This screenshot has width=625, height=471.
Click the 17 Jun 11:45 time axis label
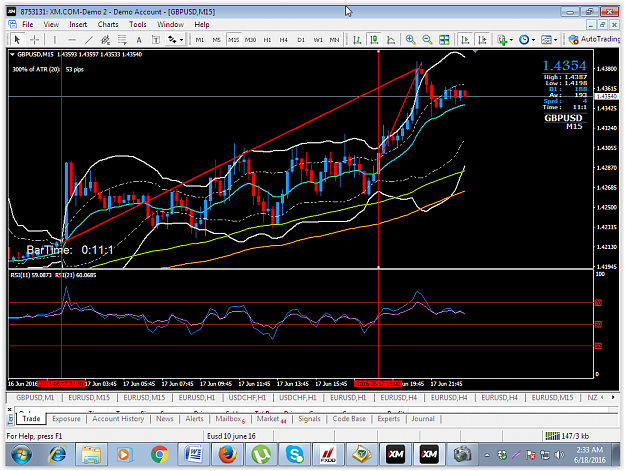point(254,384)
